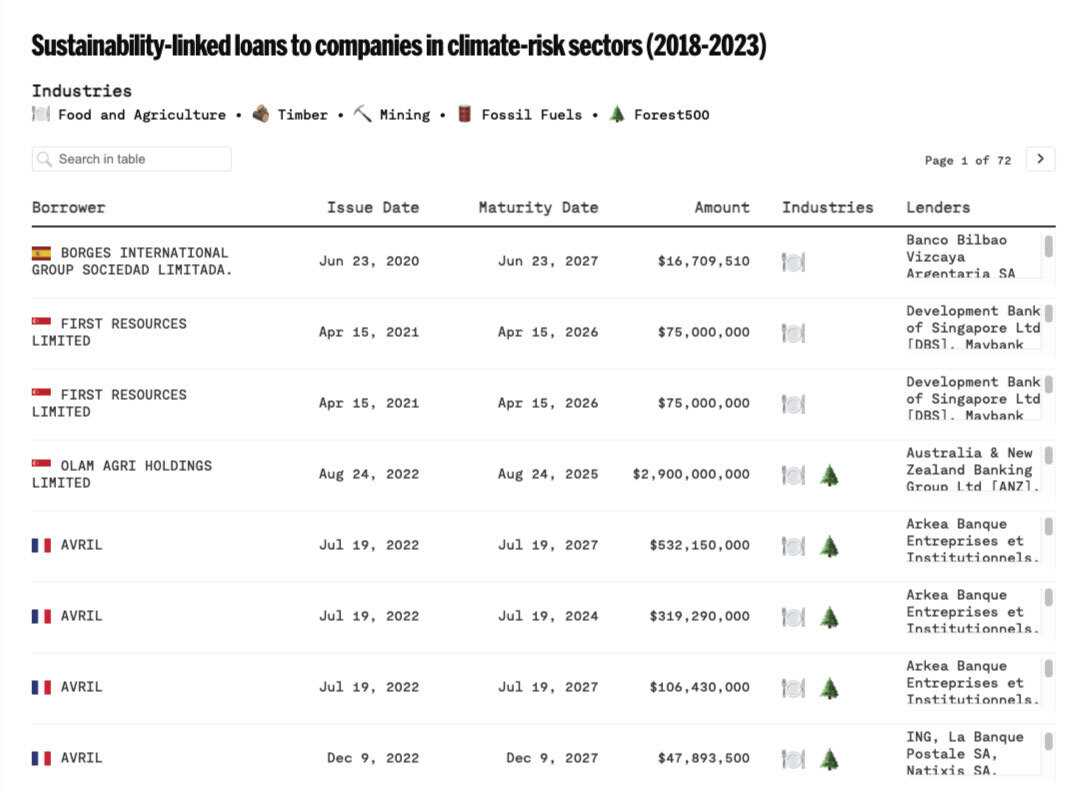
Task: Click the Industries column header
Action: pyautogui.click(x=827, y=208)
